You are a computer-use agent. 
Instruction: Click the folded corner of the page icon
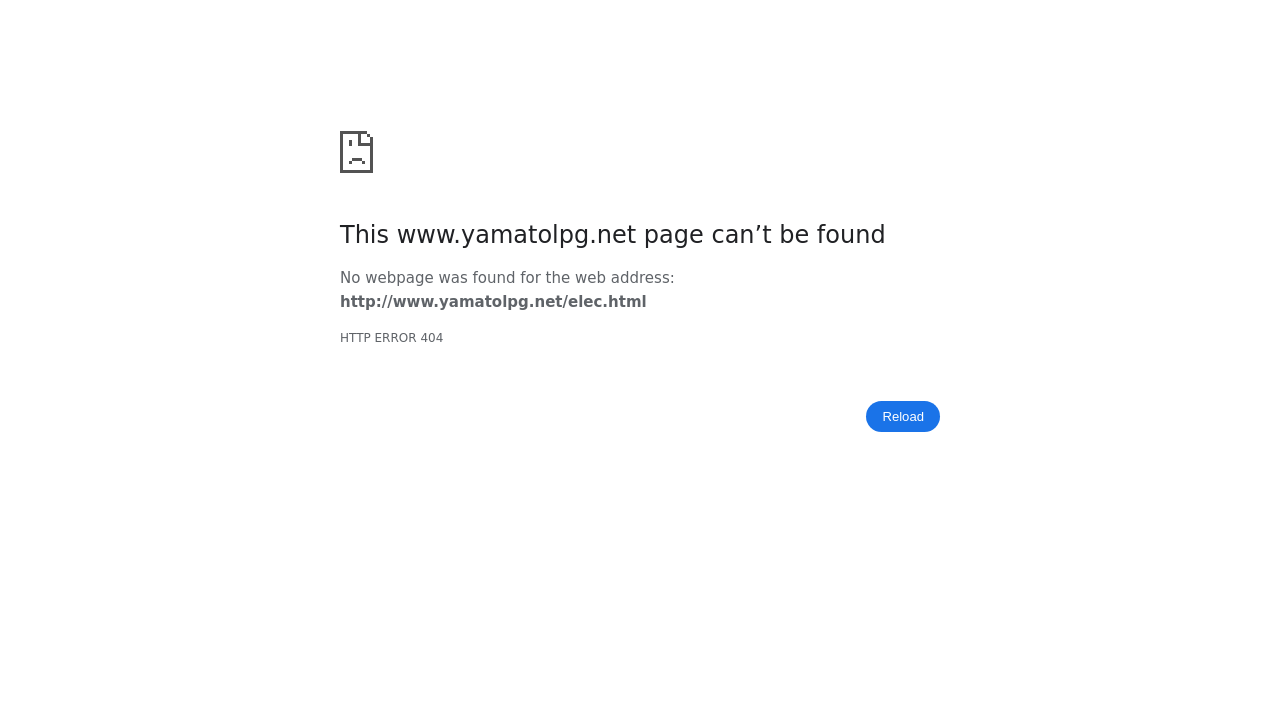(366, 138)
